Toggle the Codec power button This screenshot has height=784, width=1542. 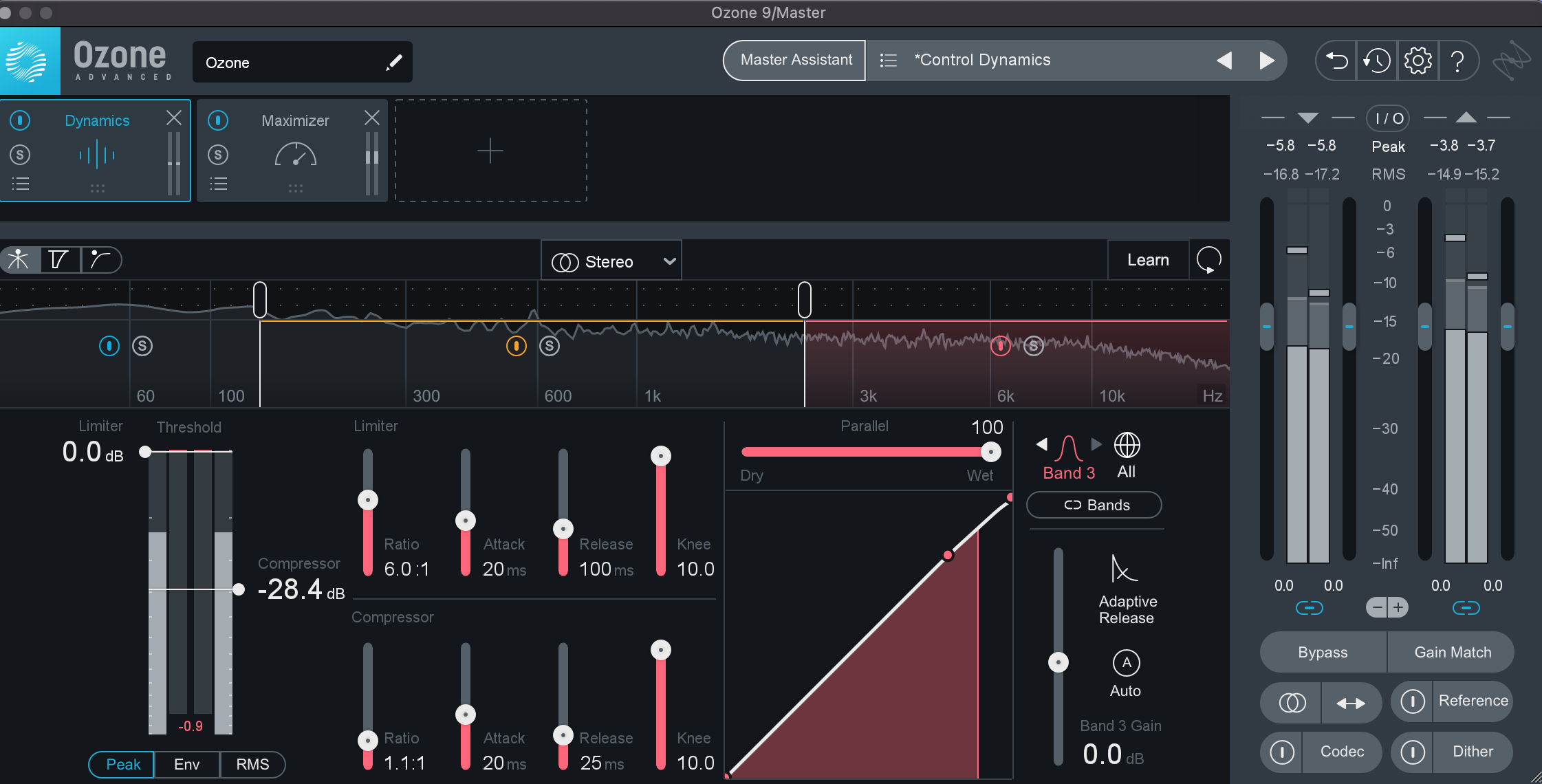[1282, 752]
